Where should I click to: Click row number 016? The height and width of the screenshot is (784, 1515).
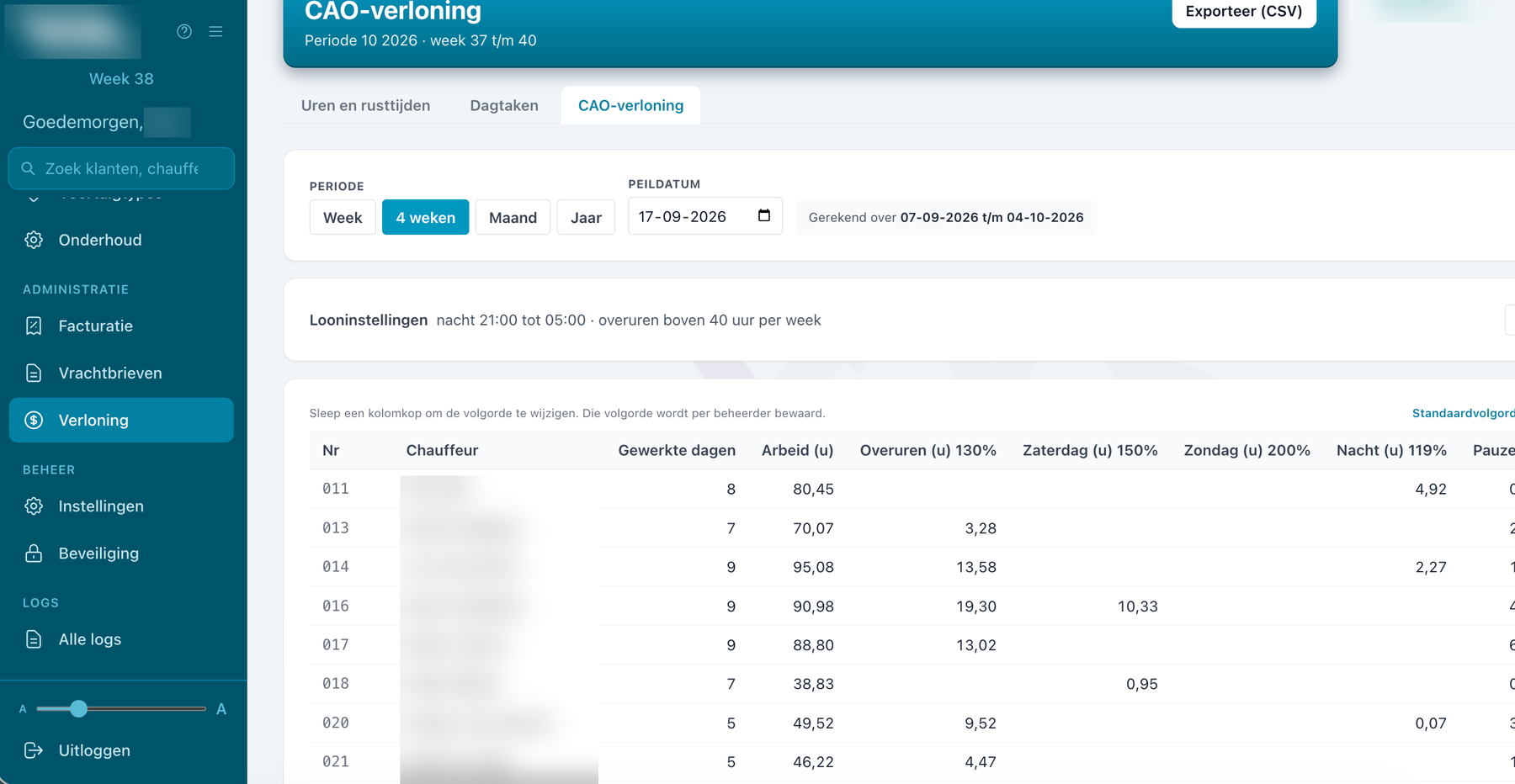pyautogui.click(x=336, y=607)
